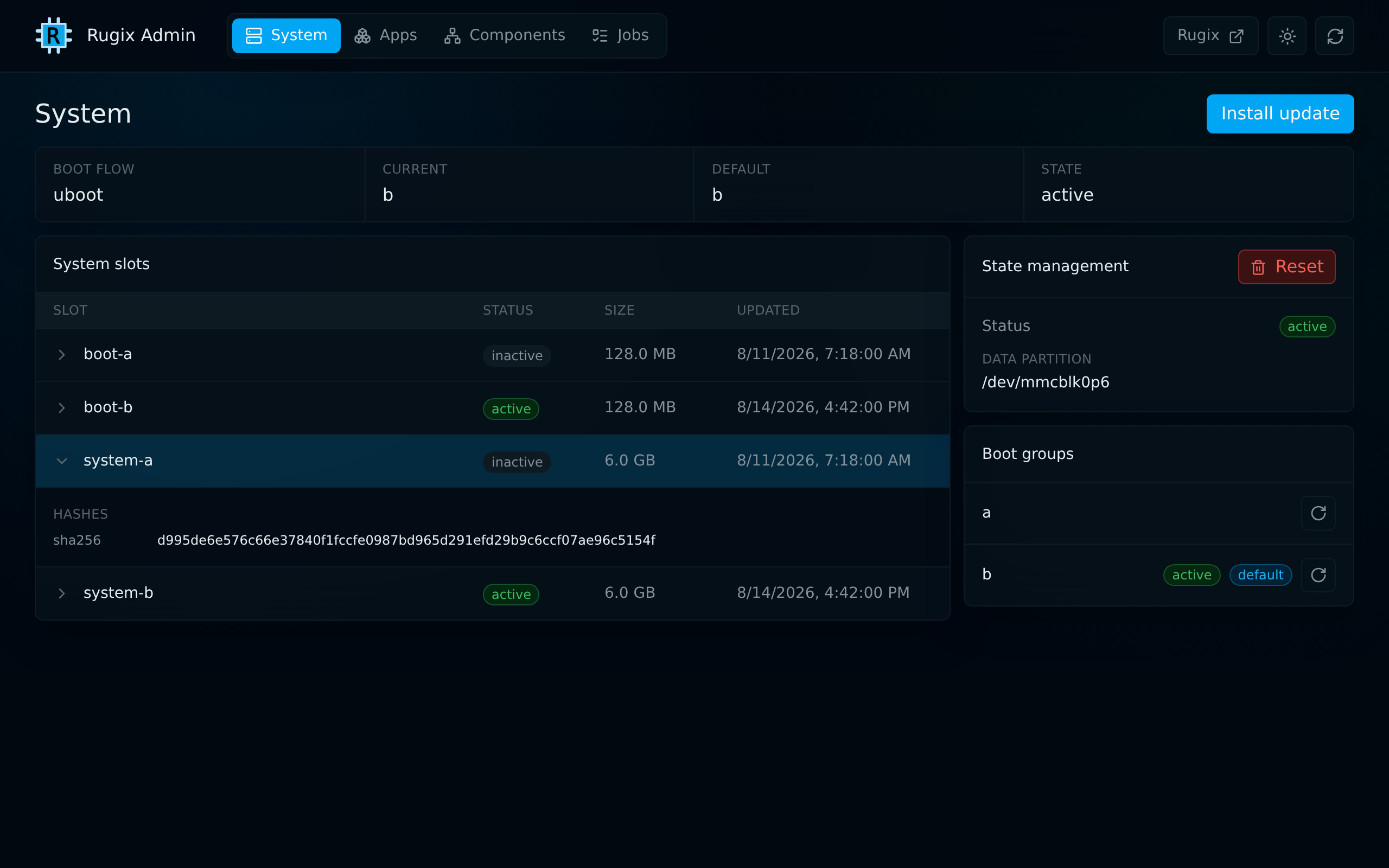The width and height of the screenshot is (1389, 868).
Task: Click the active badge in State management
Action: pos(1307,327)
